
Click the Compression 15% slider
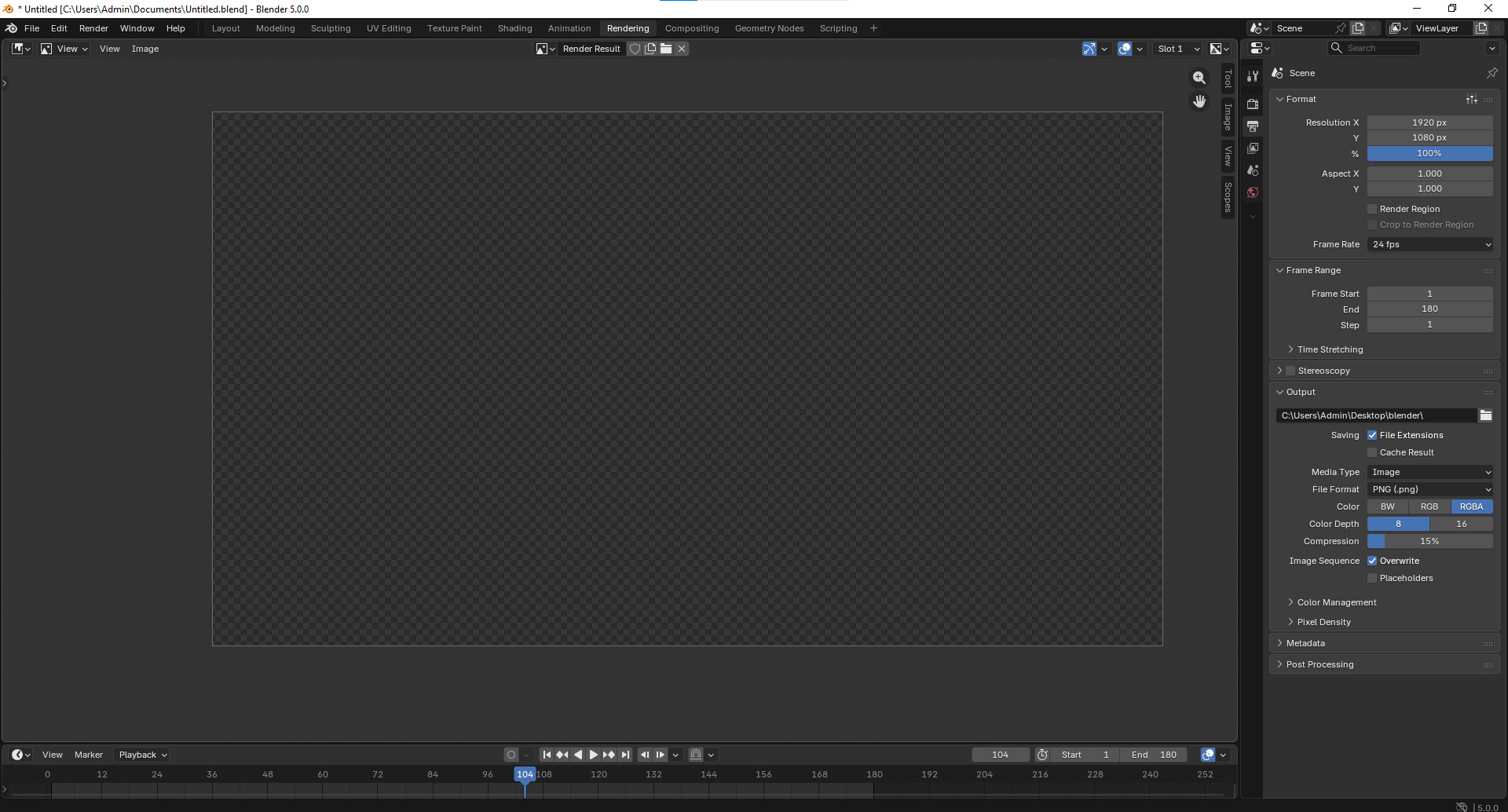pyautogui.click(x=1430, y=541)
